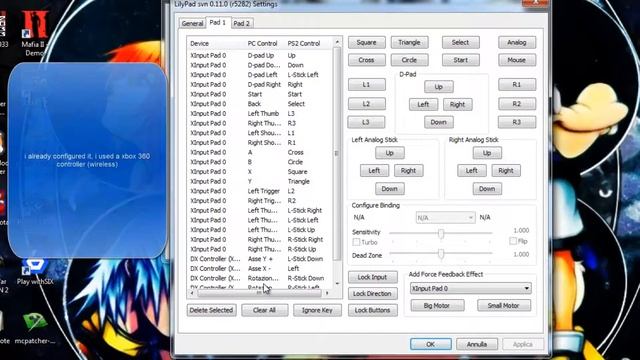Open the Play withSIX desktop shortcut

35,271
